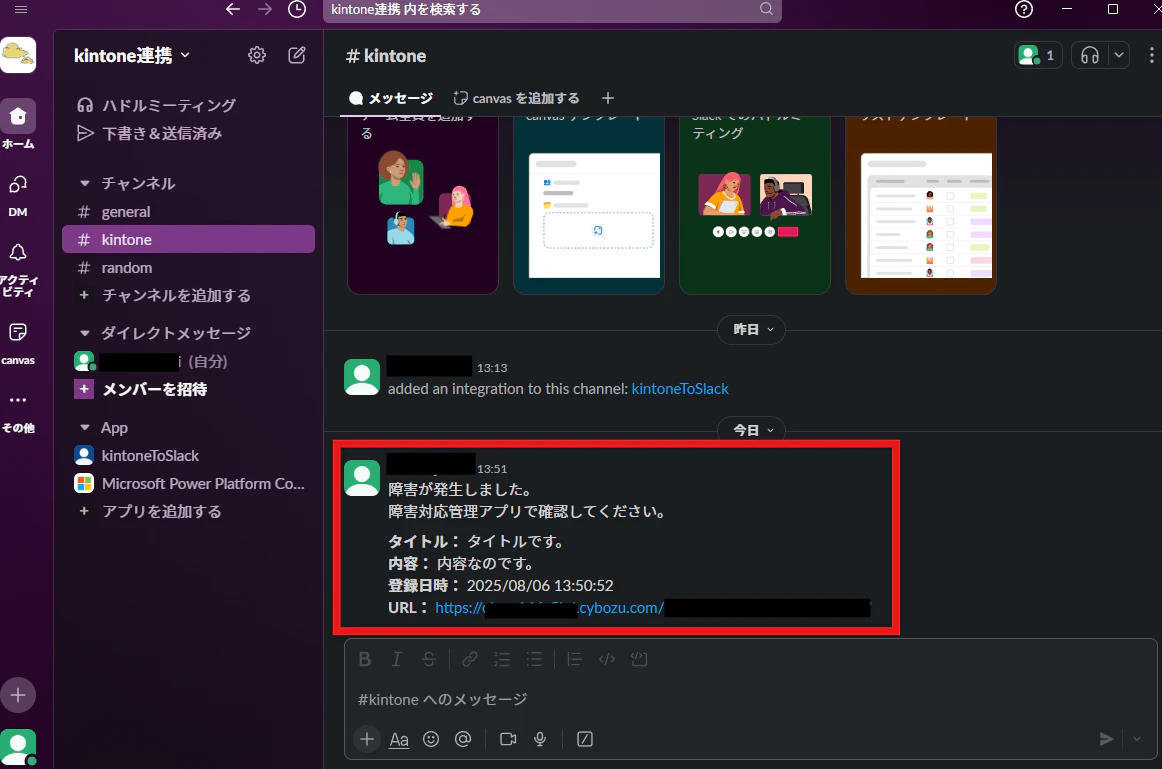The height and width of the screenshot is (769, 1162).
Task: Open ハドルミーティング in sidebar
Action: [188, 105]
